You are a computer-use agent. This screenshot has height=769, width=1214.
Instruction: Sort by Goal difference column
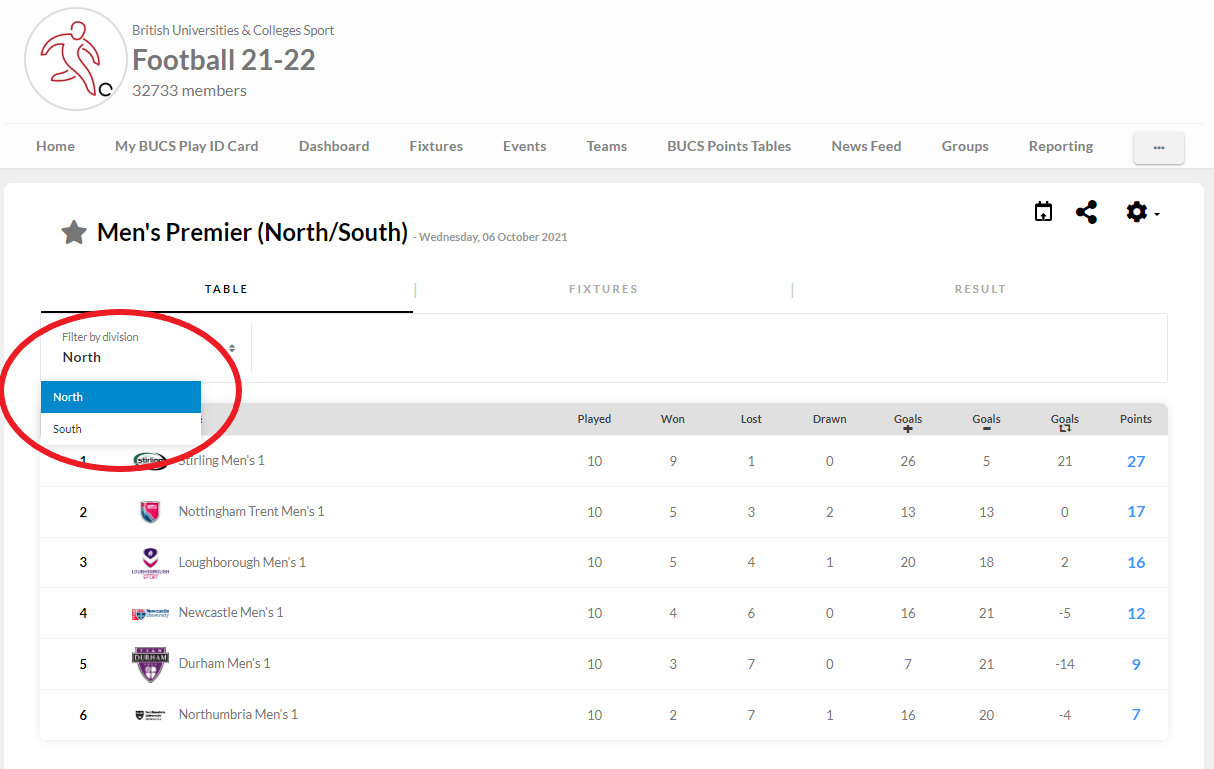(x=1065, y=423)
